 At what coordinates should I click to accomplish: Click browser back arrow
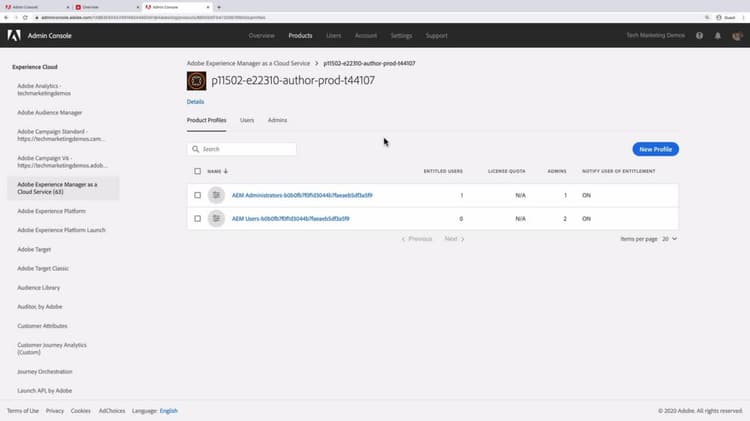click(6, 18)
